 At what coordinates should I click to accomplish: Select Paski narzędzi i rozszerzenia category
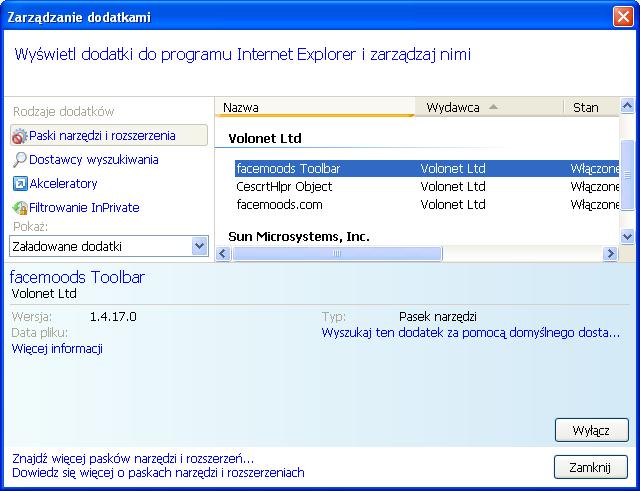109,136
